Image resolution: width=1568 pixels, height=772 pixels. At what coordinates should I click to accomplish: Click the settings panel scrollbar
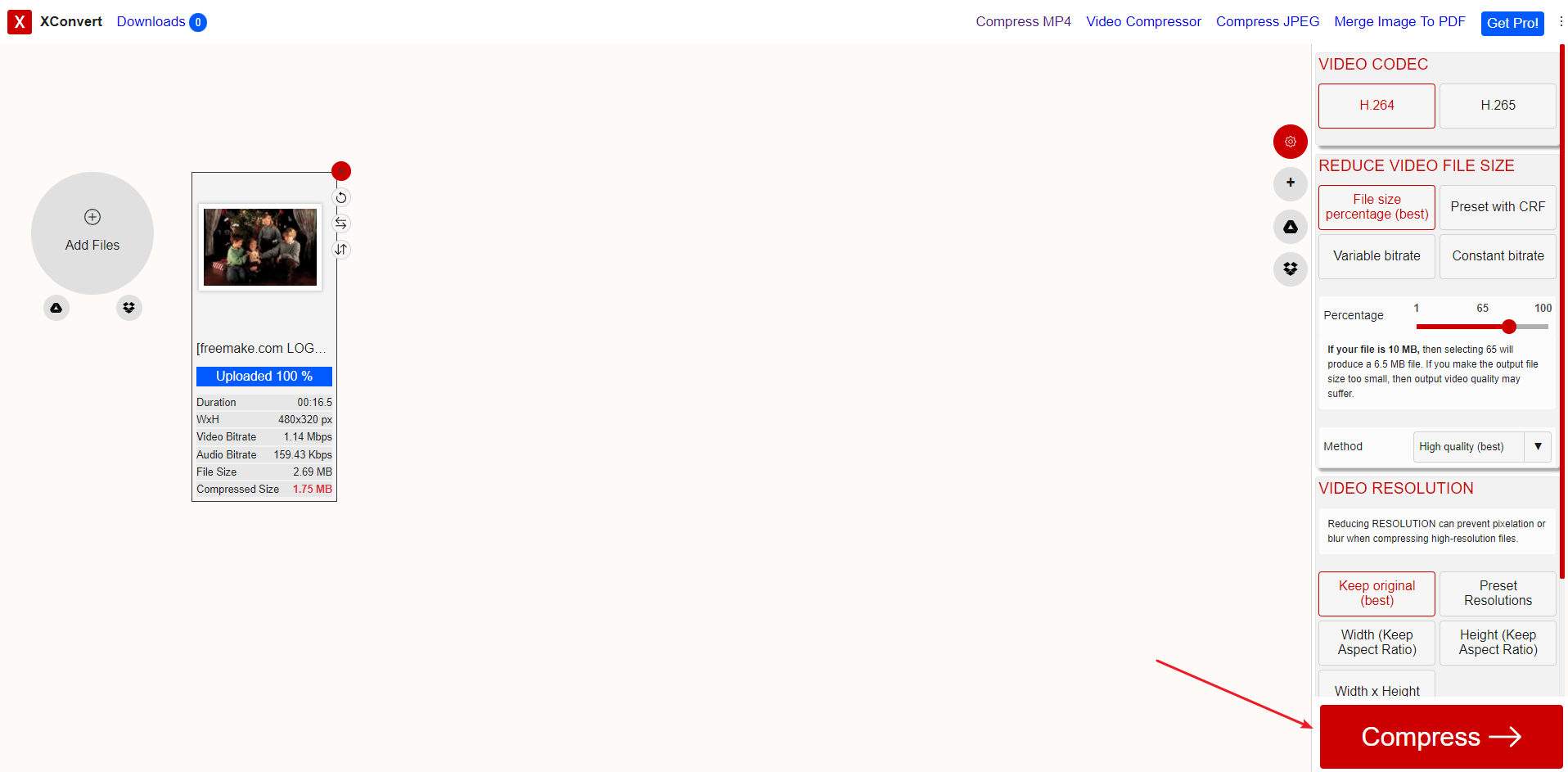pyautogui.click(x=1562, y=311)
